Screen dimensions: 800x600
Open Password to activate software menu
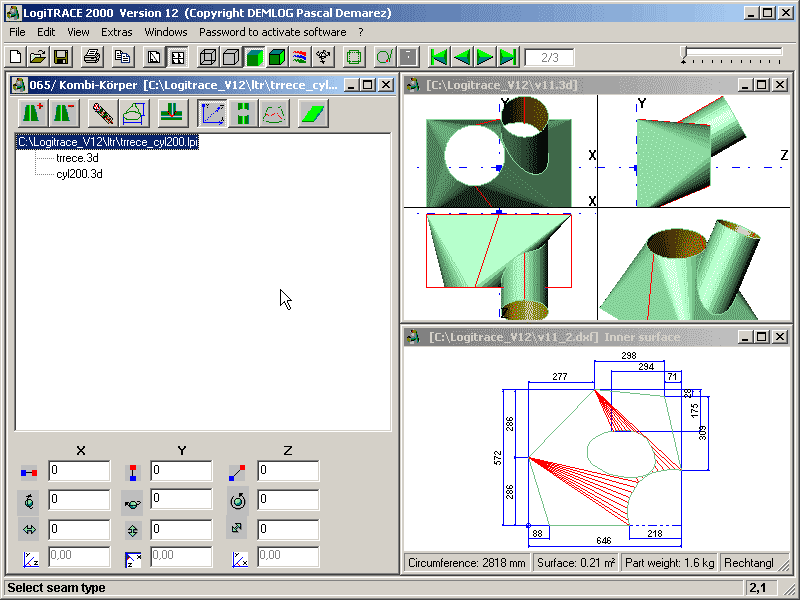(x=272, y=32)
